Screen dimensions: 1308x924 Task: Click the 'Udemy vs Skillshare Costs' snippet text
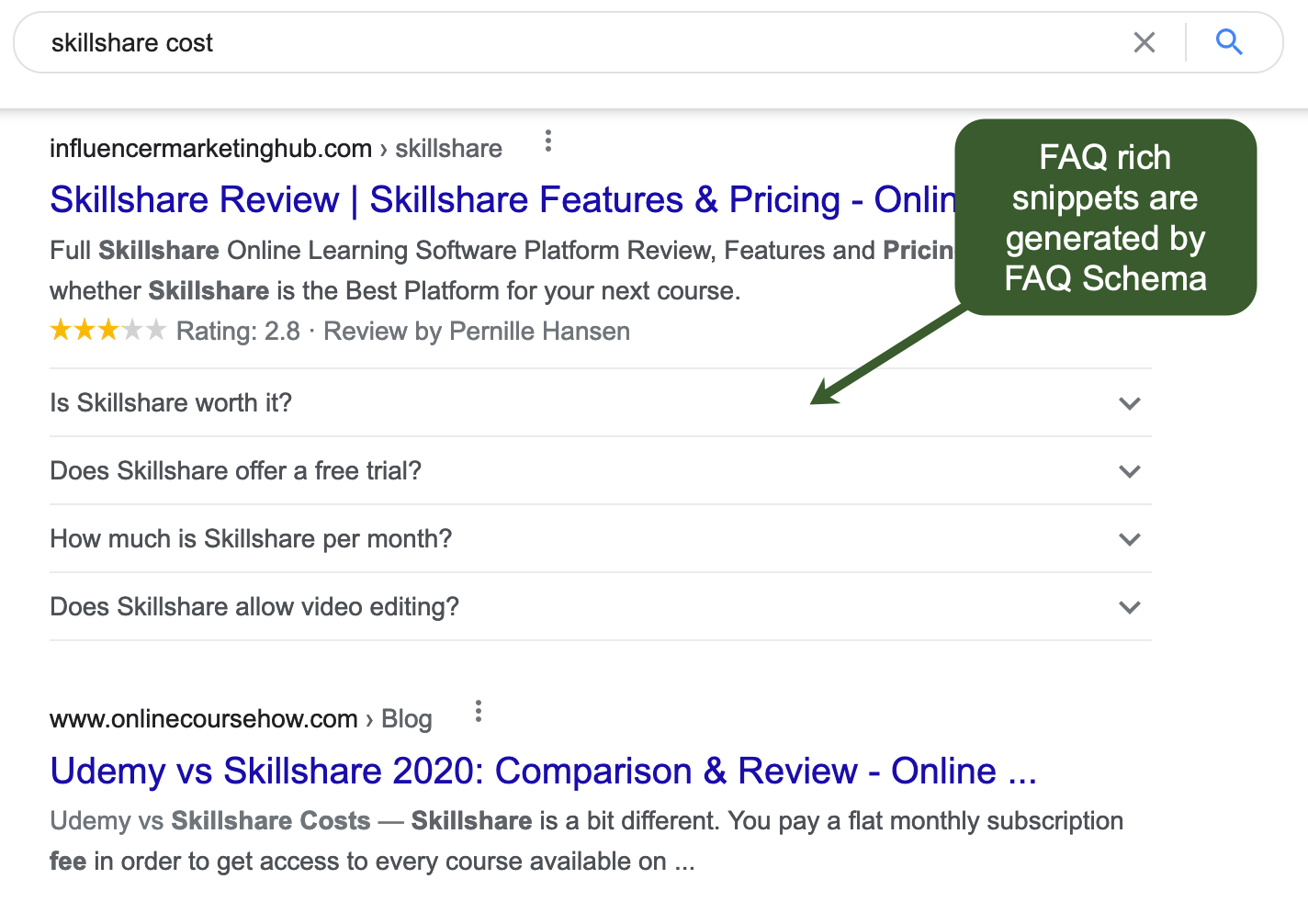coord(210,821)
